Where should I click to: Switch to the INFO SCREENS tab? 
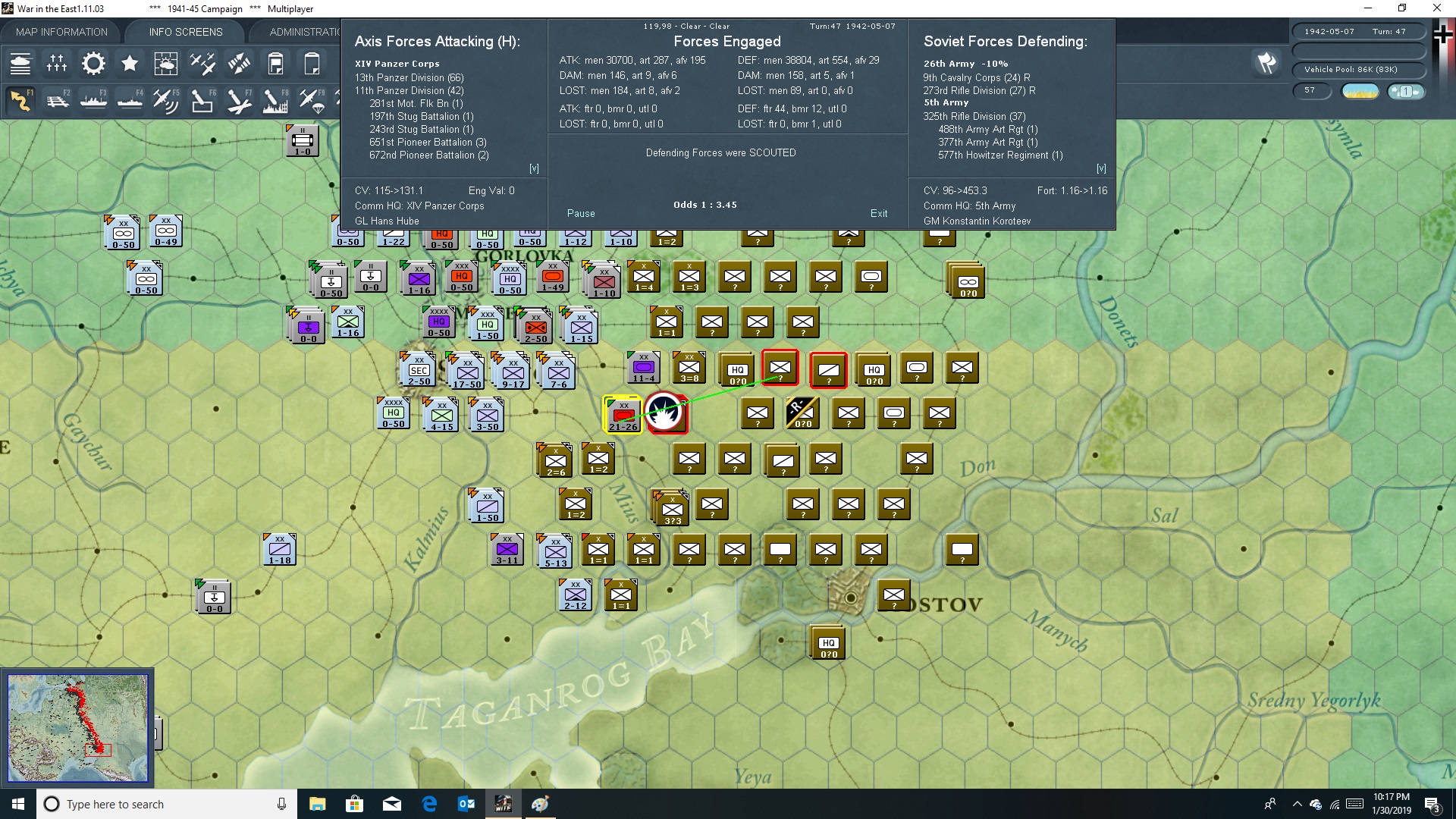pos(184,32)
